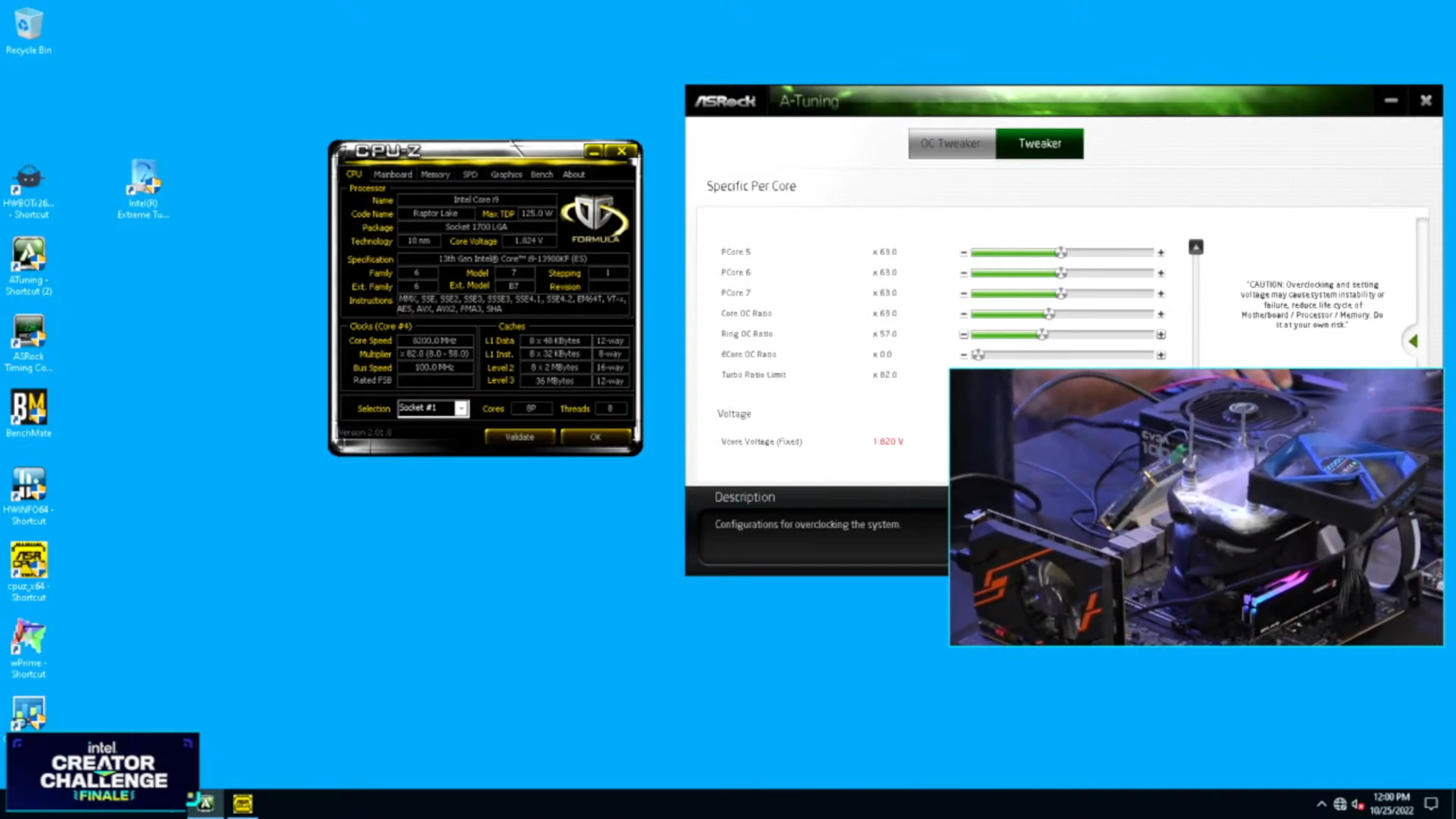The image size is (1456, 819).
Task: Decrease PCore 7 ratio with minus button
Action: tap(963, 294)
